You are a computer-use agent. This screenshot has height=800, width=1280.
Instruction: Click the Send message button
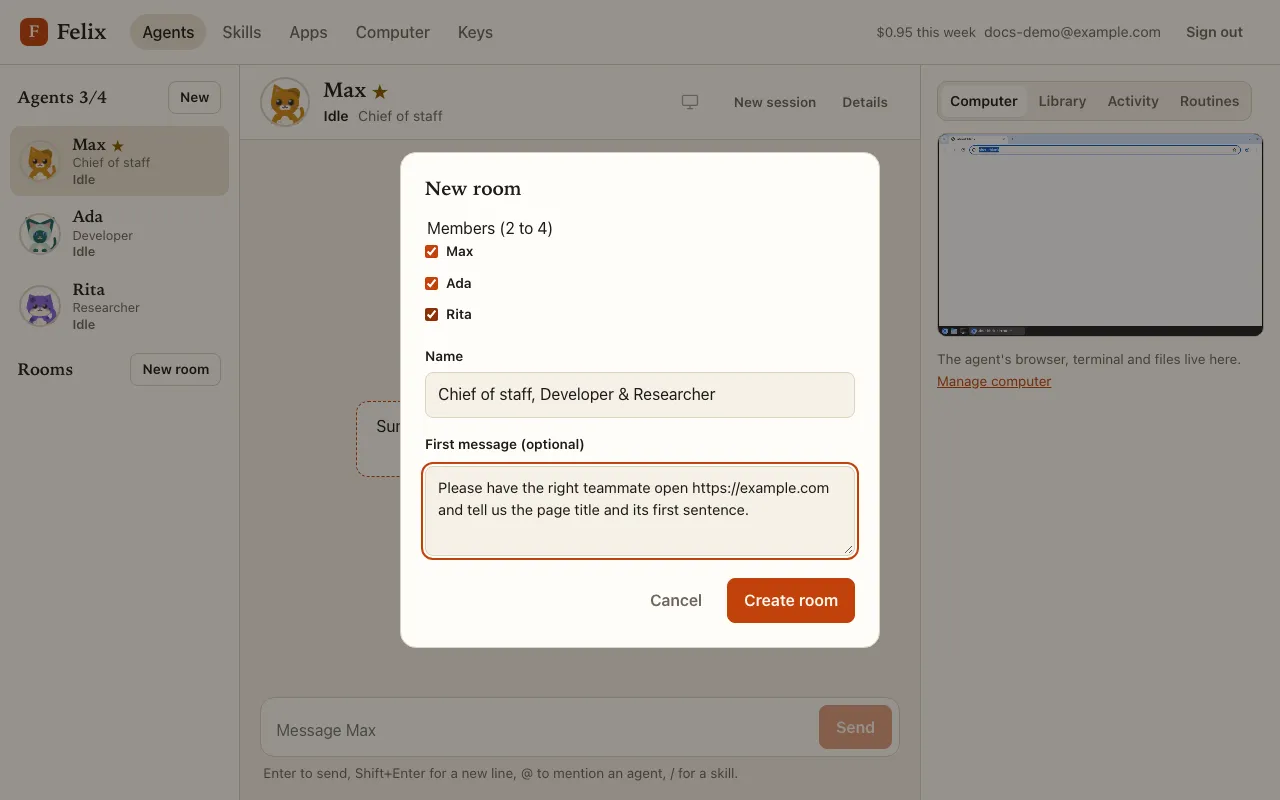click(x=855, y=727)
